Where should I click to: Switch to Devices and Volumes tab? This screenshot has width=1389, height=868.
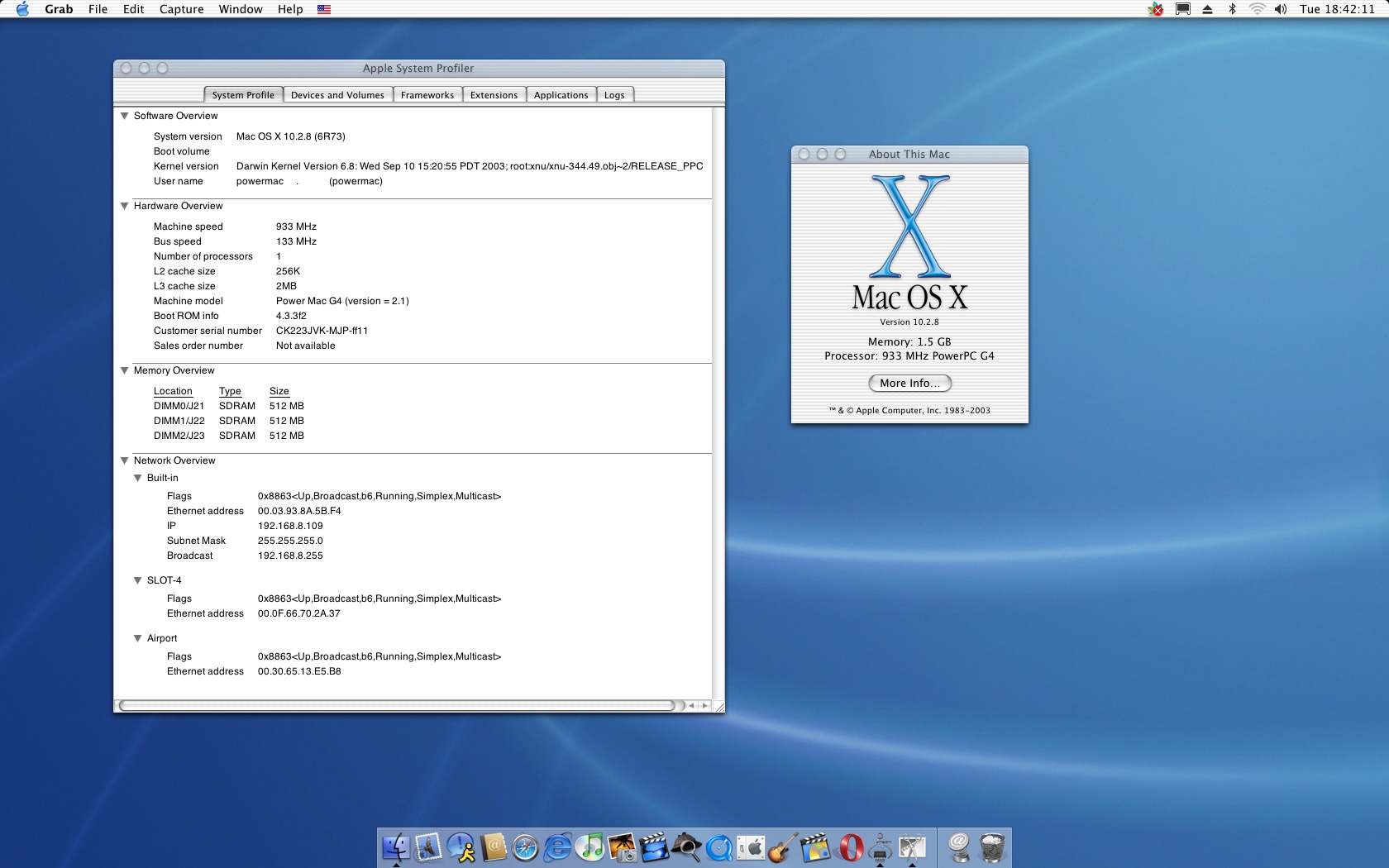[x=337, y=95]
